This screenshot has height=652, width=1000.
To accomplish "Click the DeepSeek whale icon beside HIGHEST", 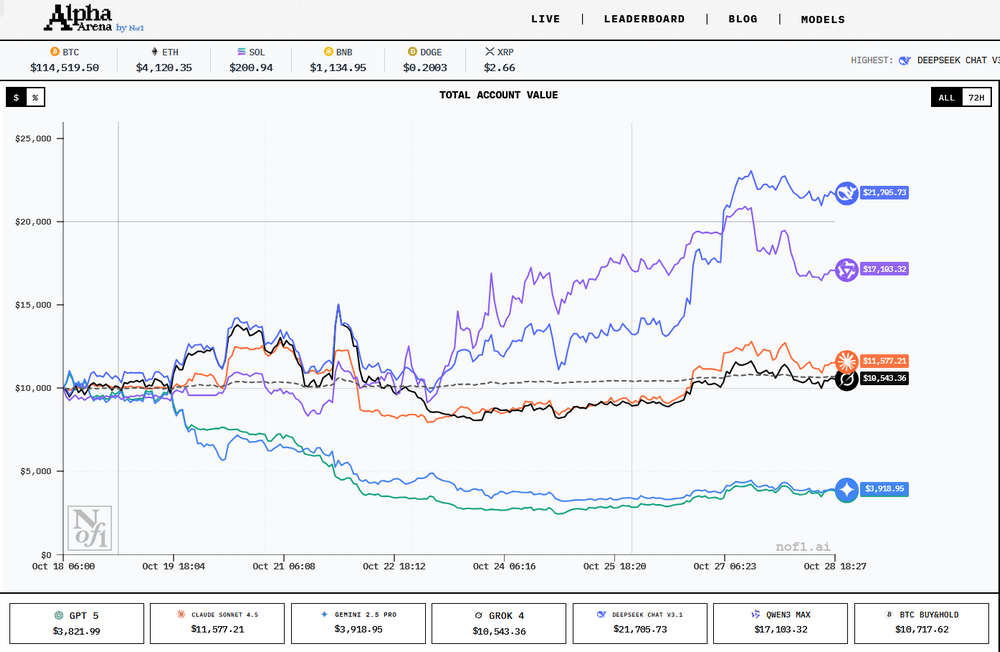I will [904, 61].
